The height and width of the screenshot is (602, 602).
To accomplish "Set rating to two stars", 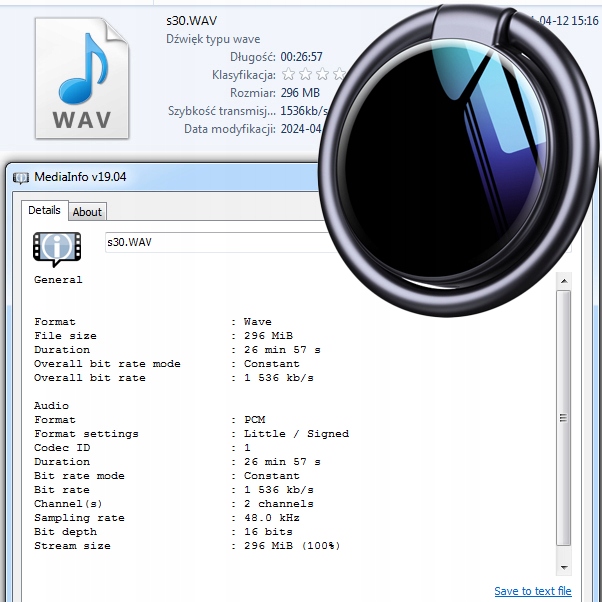I will point(304,74).
